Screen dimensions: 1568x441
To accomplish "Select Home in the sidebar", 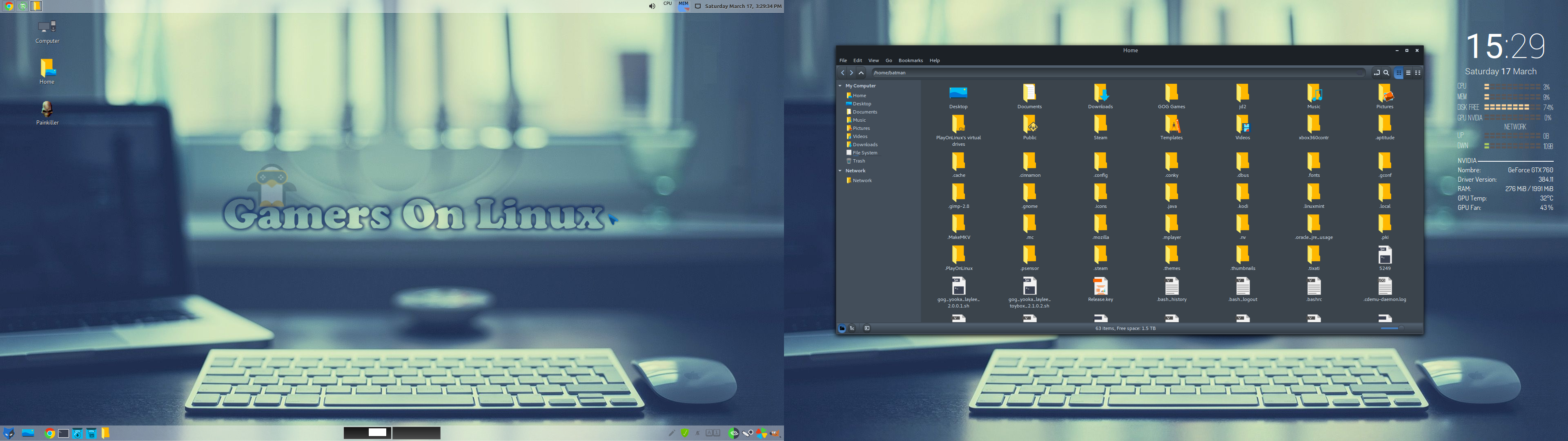I will coord(856,96).
